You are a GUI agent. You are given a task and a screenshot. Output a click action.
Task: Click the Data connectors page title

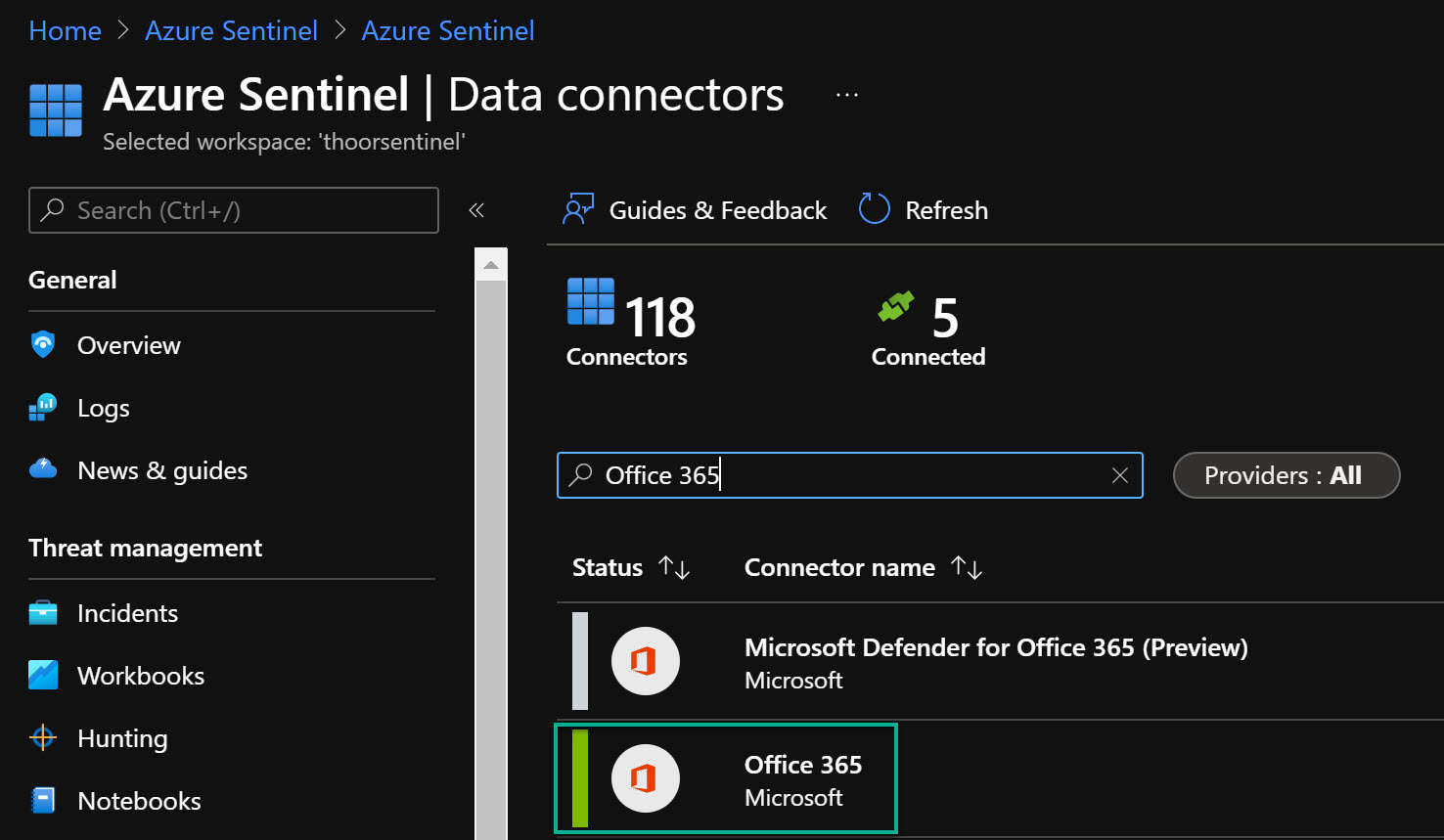616,95
